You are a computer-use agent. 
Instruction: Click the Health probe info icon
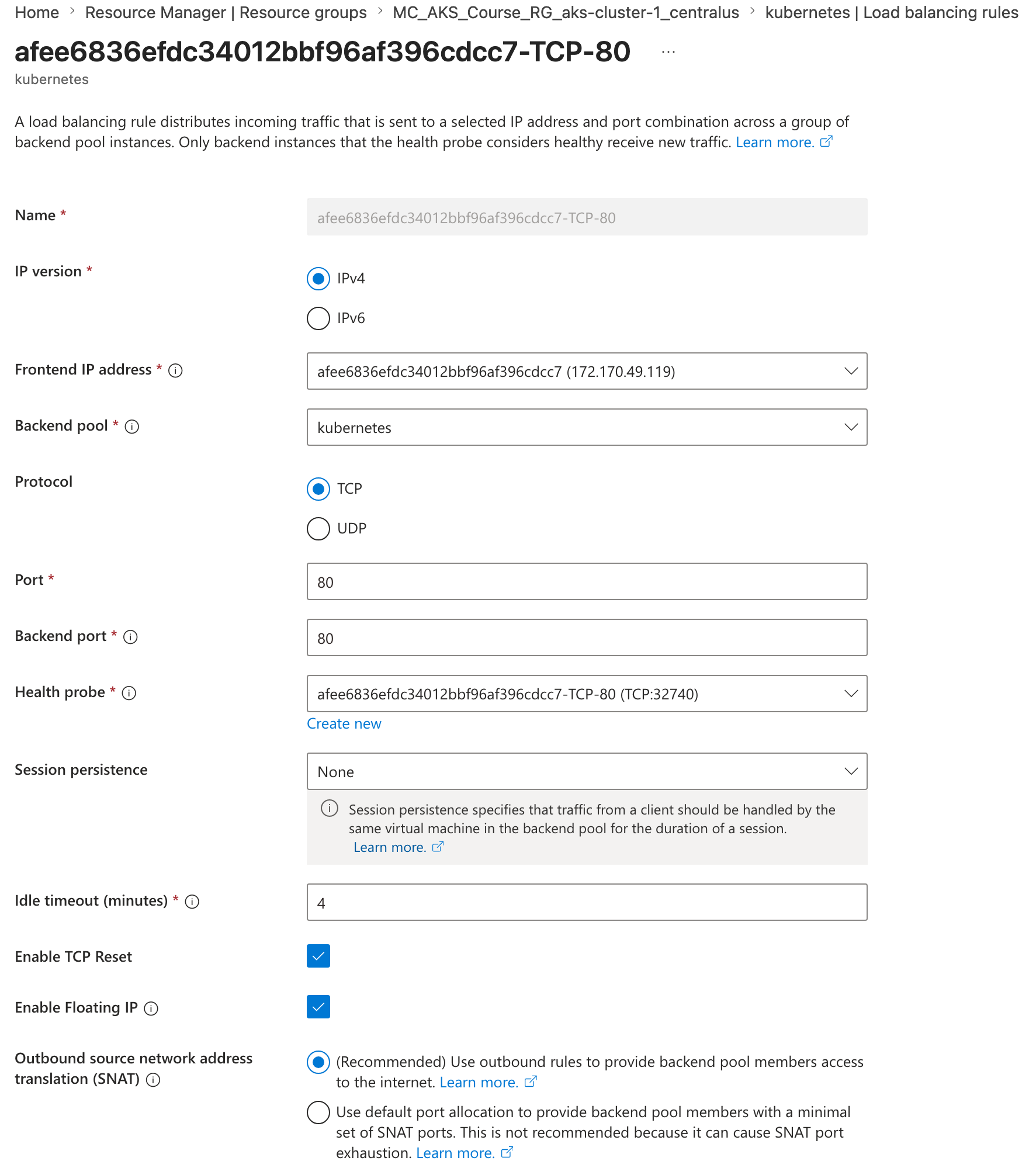pyautogui.click(x=129, y=693)
